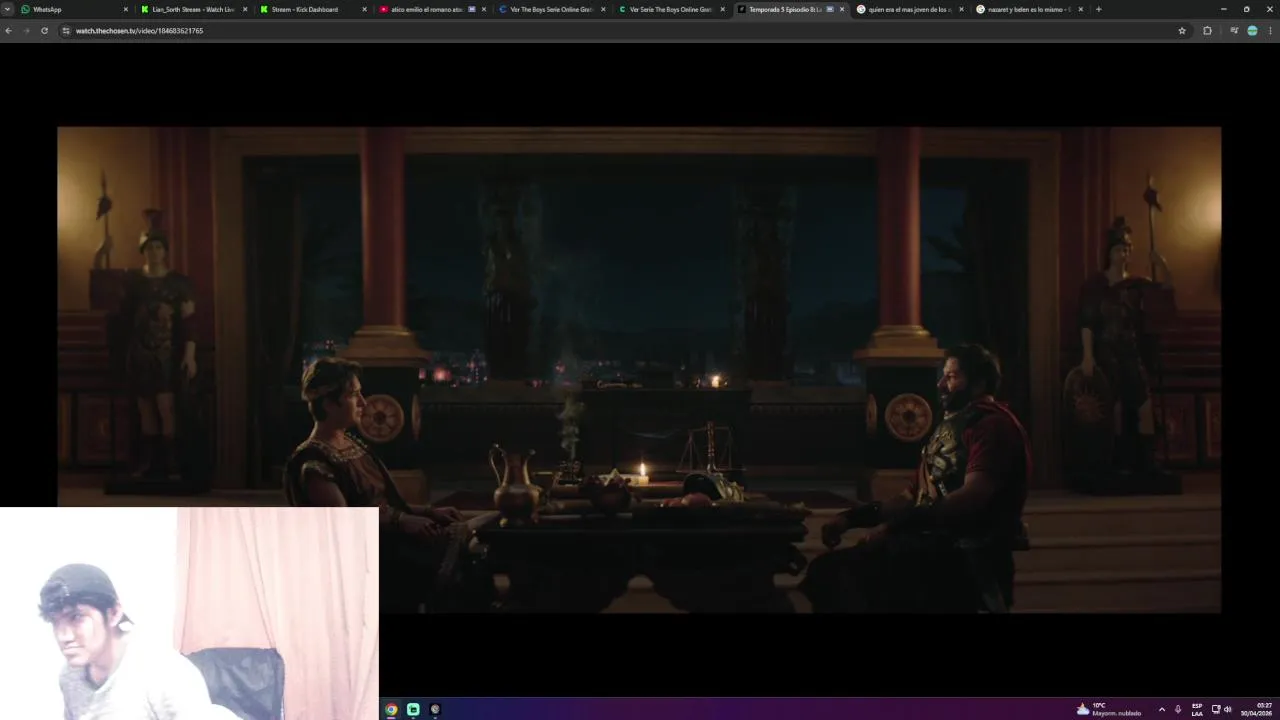The image size is (1280, 720).
Task: Go back to the previous page
Action: (x=8, y=31)
